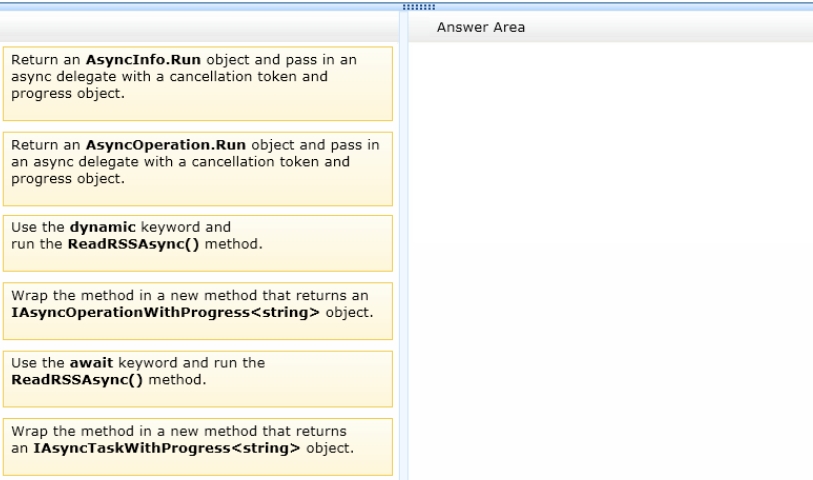Select the await keyword option box
This screenshot has height=480, width=813.
tap(198, 379)
